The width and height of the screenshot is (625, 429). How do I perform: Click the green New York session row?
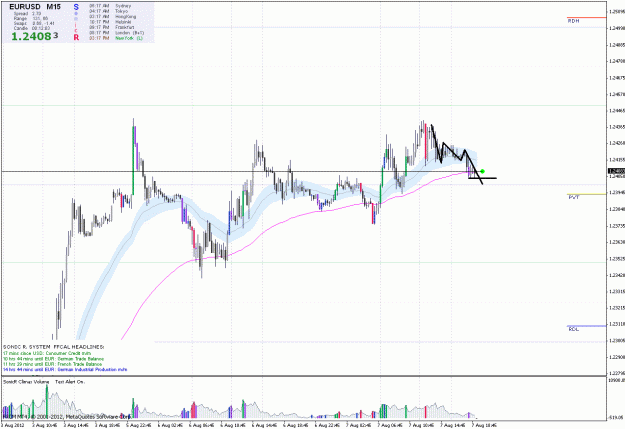[116, 38]
